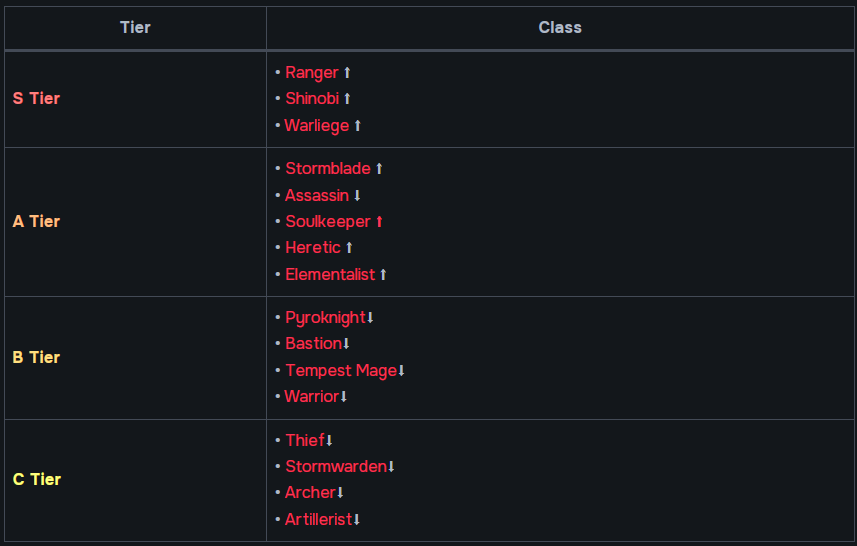Click the Archer class link
This screenshot has width=857, height=546.
(x=310, y=492)
